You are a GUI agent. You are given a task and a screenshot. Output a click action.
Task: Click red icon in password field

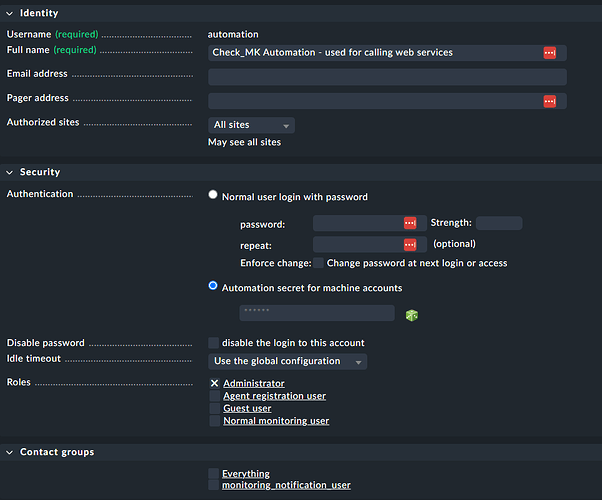410,223
